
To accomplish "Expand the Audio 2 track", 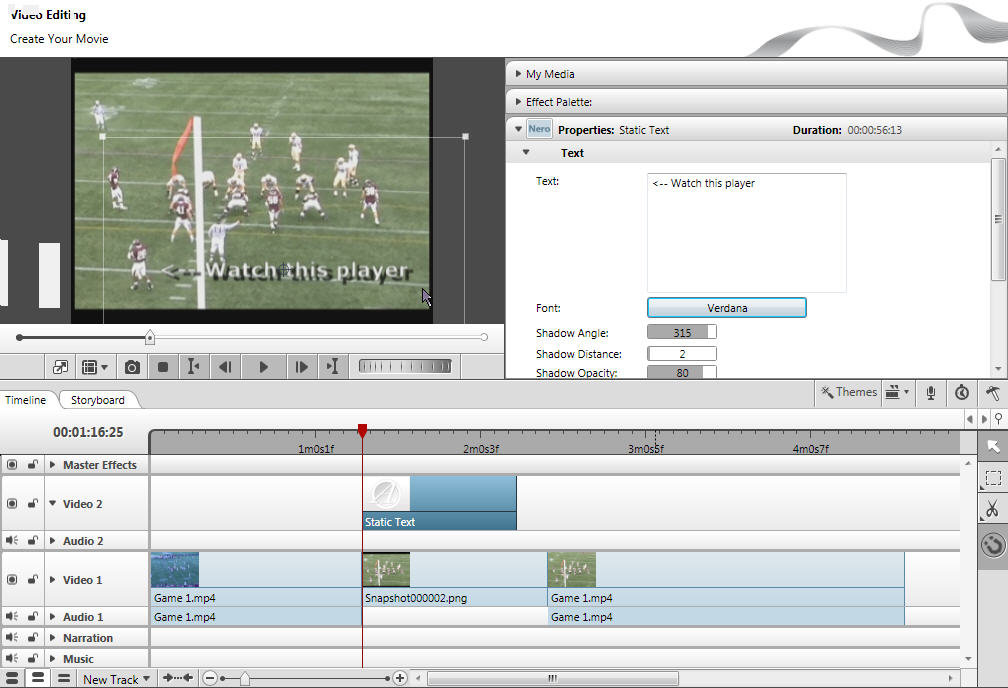I will (x=53, y=541).
